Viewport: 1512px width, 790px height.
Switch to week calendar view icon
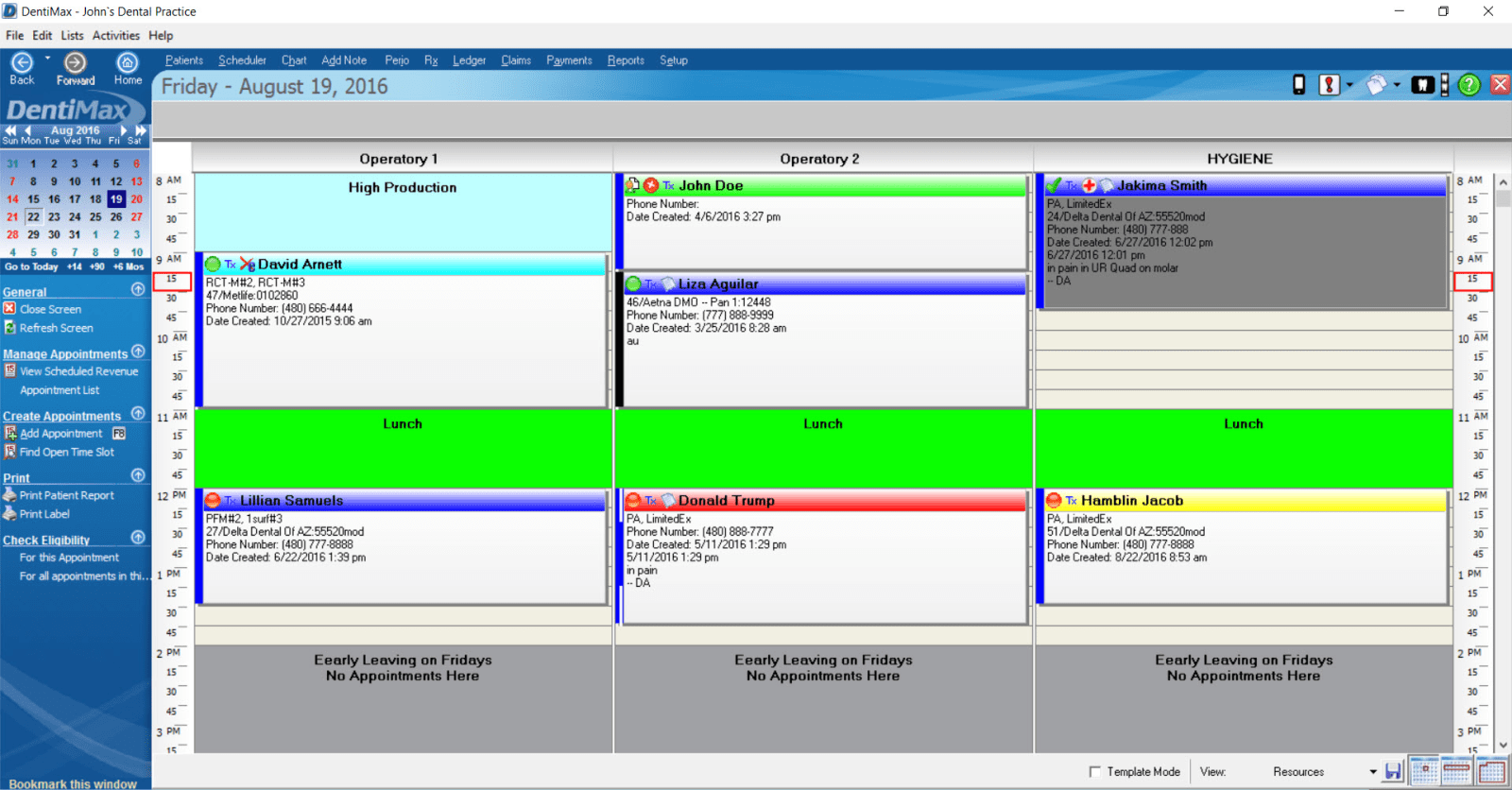[1457, 771]
